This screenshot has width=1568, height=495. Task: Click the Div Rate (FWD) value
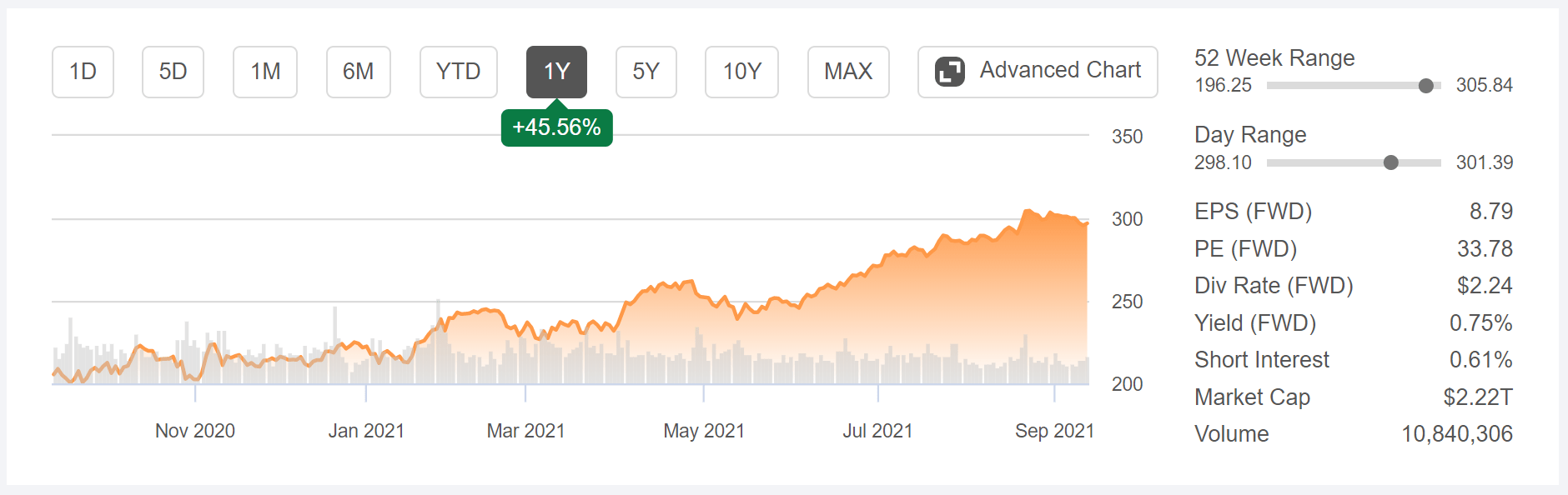point(1487,285)
